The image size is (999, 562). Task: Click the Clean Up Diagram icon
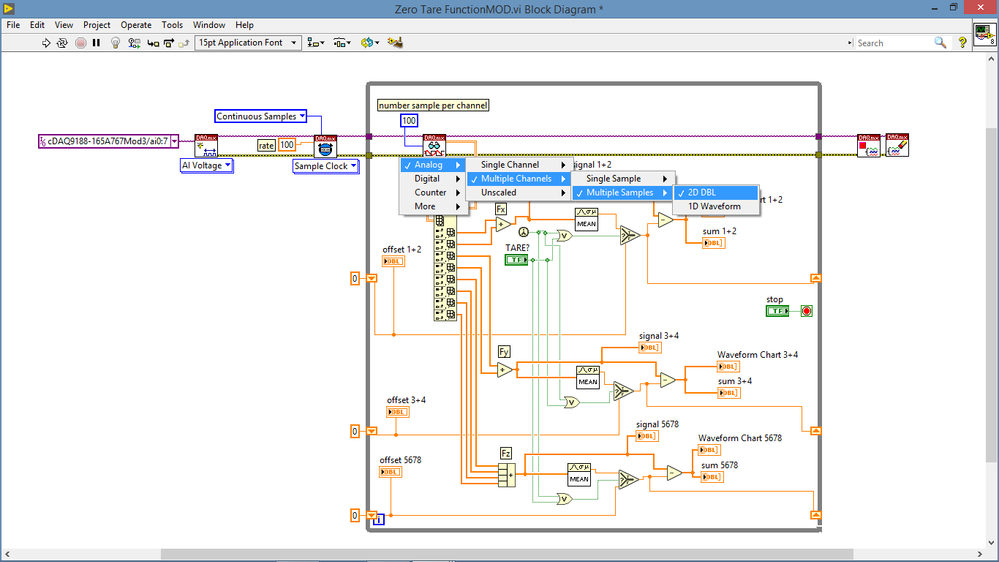point(395,43)
